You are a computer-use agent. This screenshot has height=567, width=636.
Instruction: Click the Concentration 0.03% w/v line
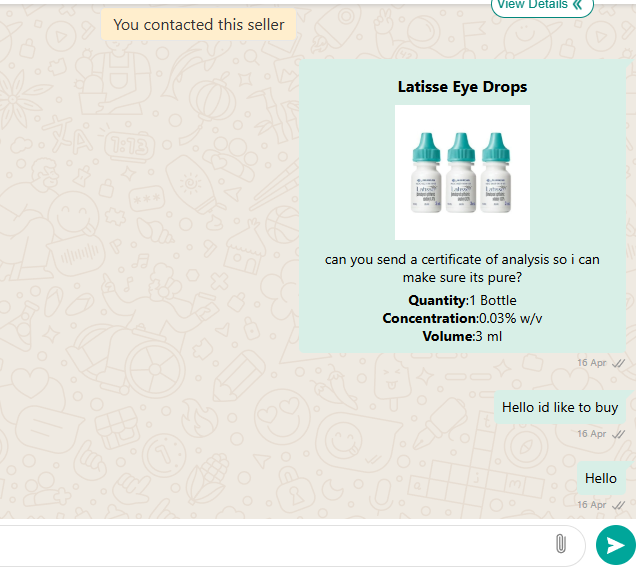point(462,318)
